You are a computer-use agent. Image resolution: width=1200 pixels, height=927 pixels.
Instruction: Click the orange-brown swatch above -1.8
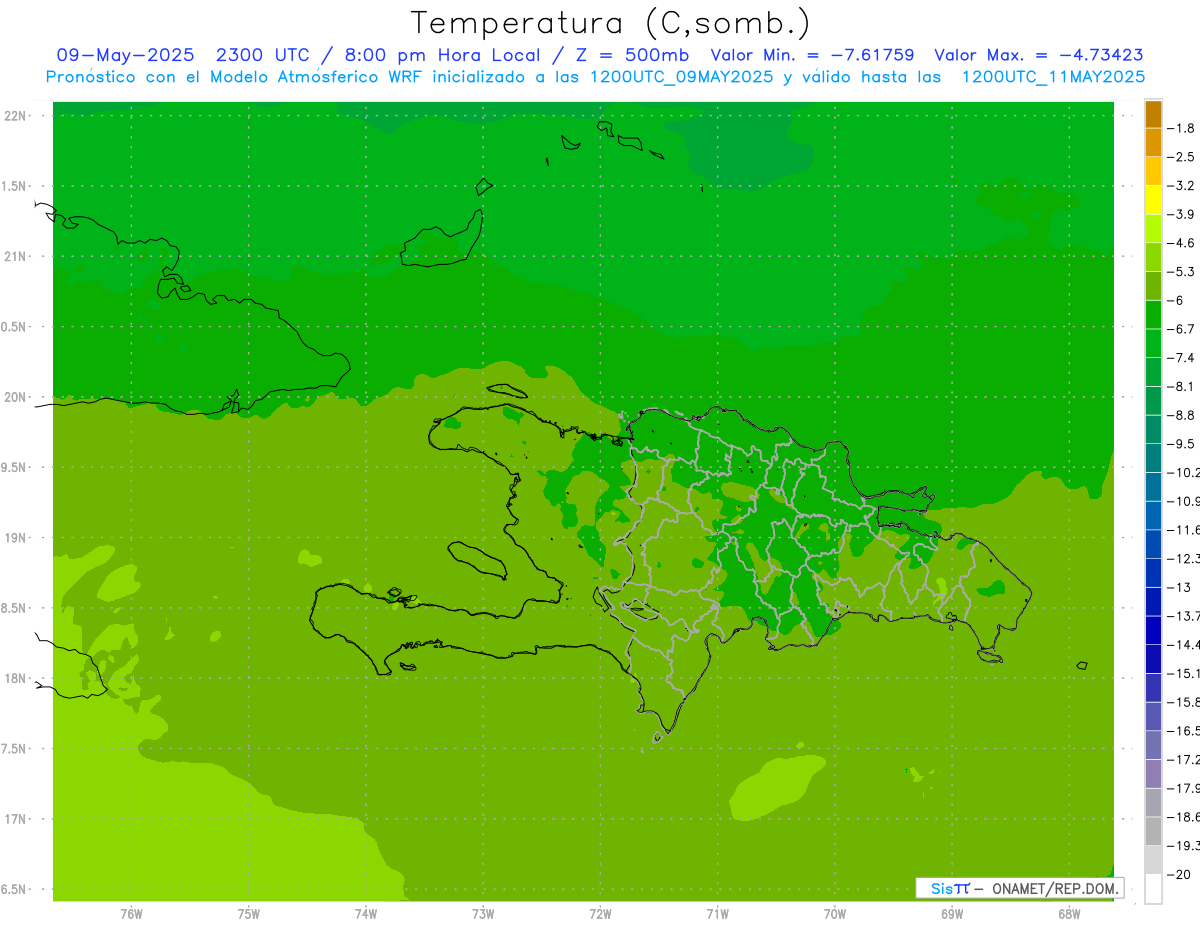(x=1153, y=114)
